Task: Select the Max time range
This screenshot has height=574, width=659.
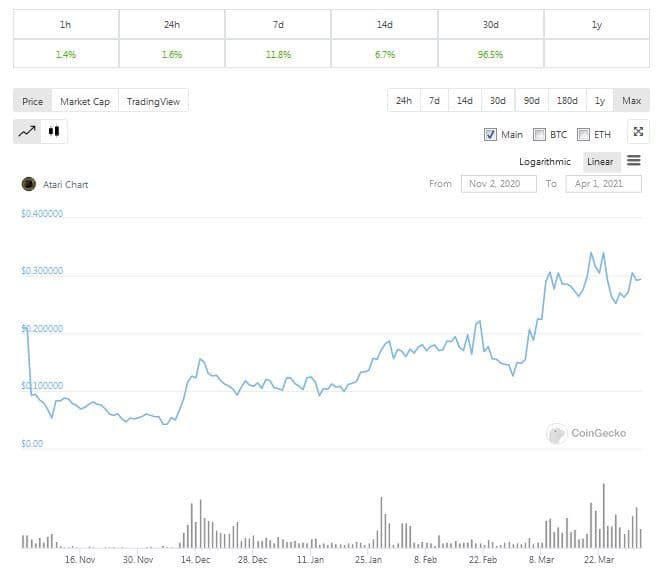Action: (631, 101)
